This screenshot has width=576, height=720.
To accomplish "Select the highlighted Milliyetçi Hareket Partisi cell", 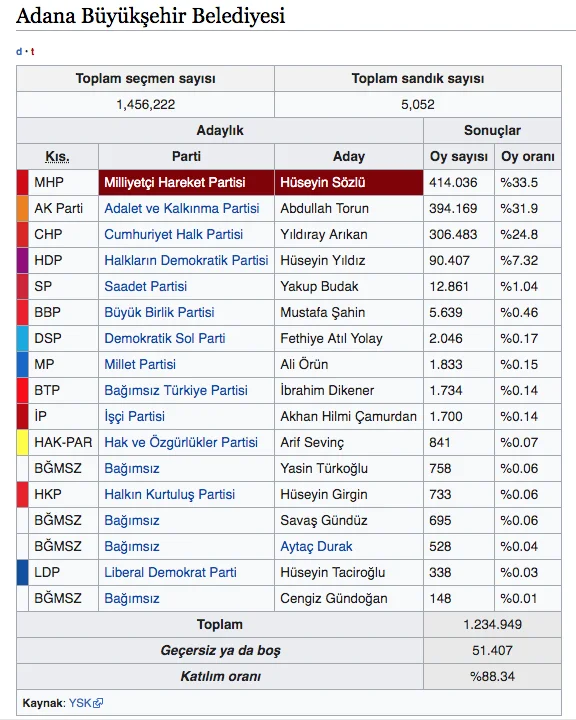I will pos(186,182).
